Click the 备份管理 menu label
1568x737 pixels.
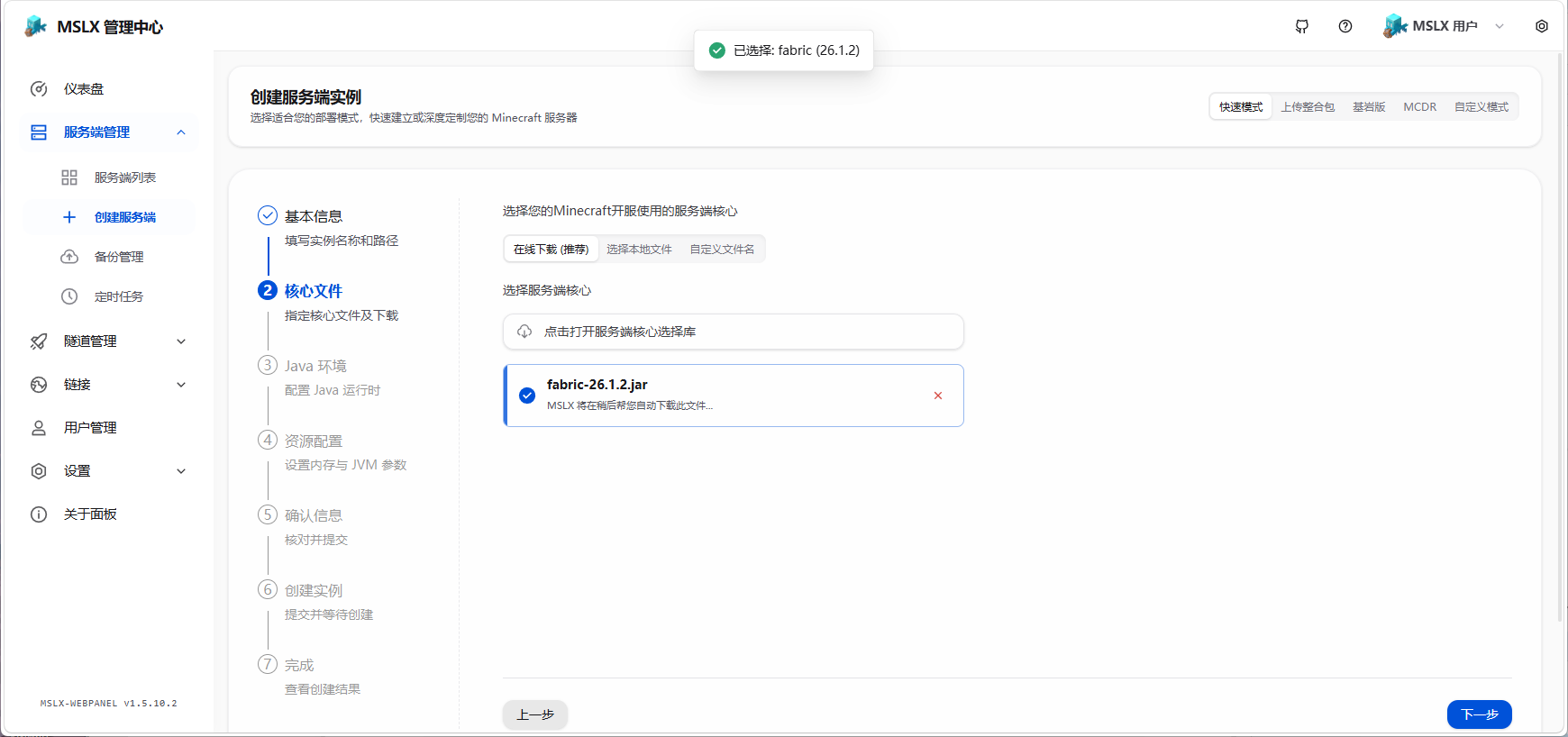[x=119, y=257]
